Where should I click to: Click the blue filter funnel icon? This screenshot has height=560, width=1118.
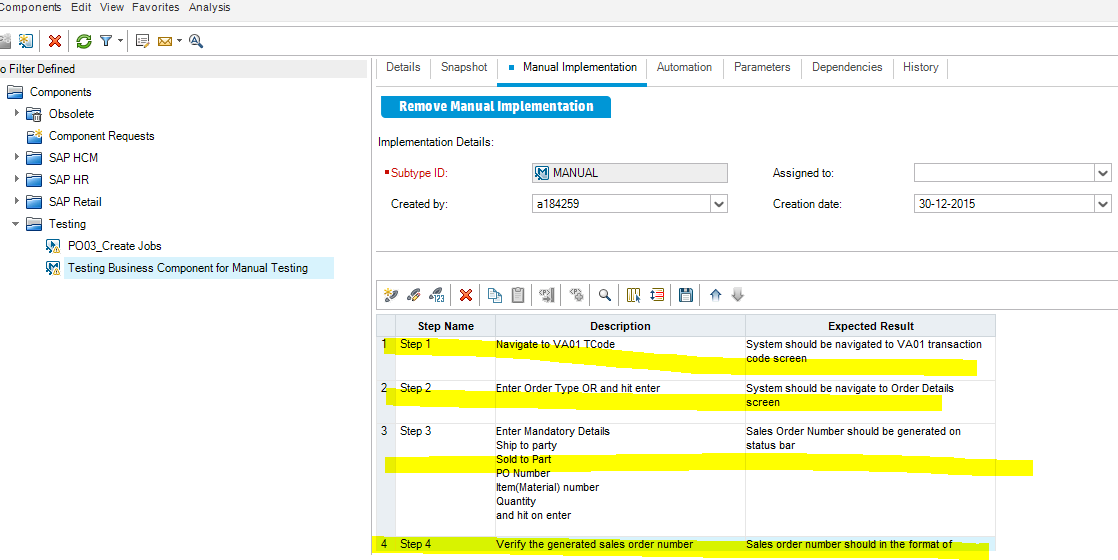(x=106, y=41)
